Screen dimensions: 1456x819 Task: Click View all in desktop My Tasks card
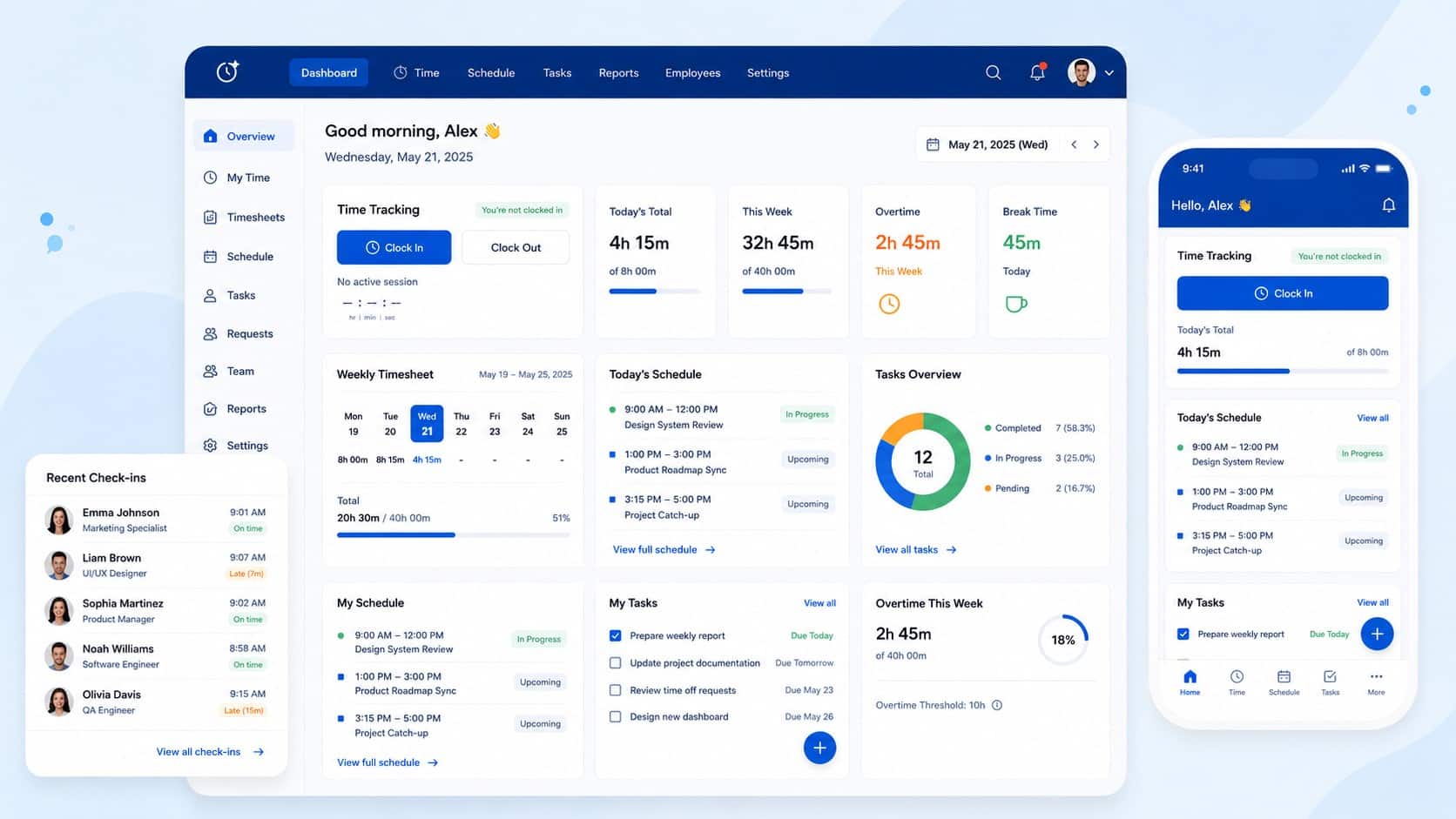point(819,603)
